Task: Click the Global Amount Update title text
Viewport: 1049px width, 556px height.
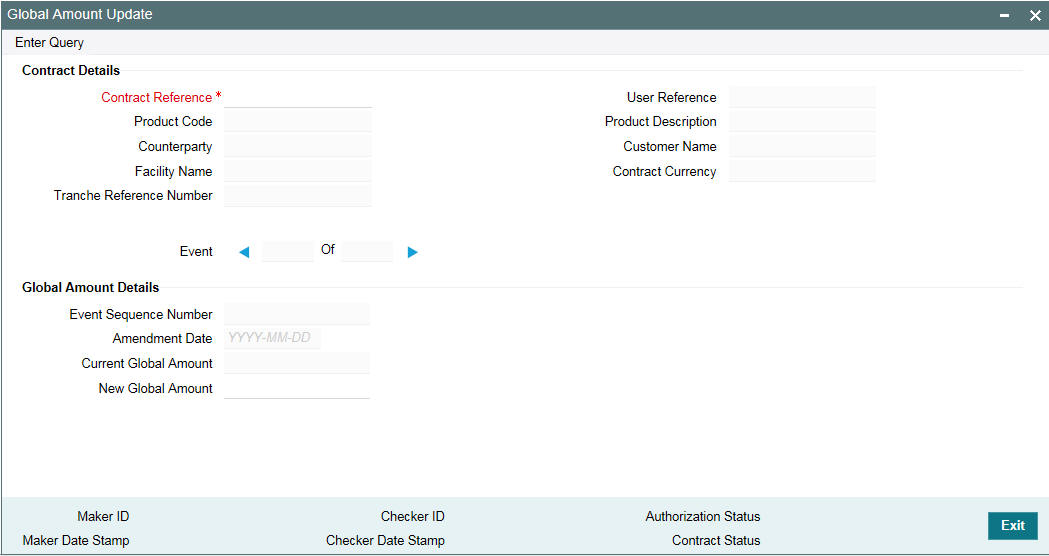Action: click(x=80, y=14)
